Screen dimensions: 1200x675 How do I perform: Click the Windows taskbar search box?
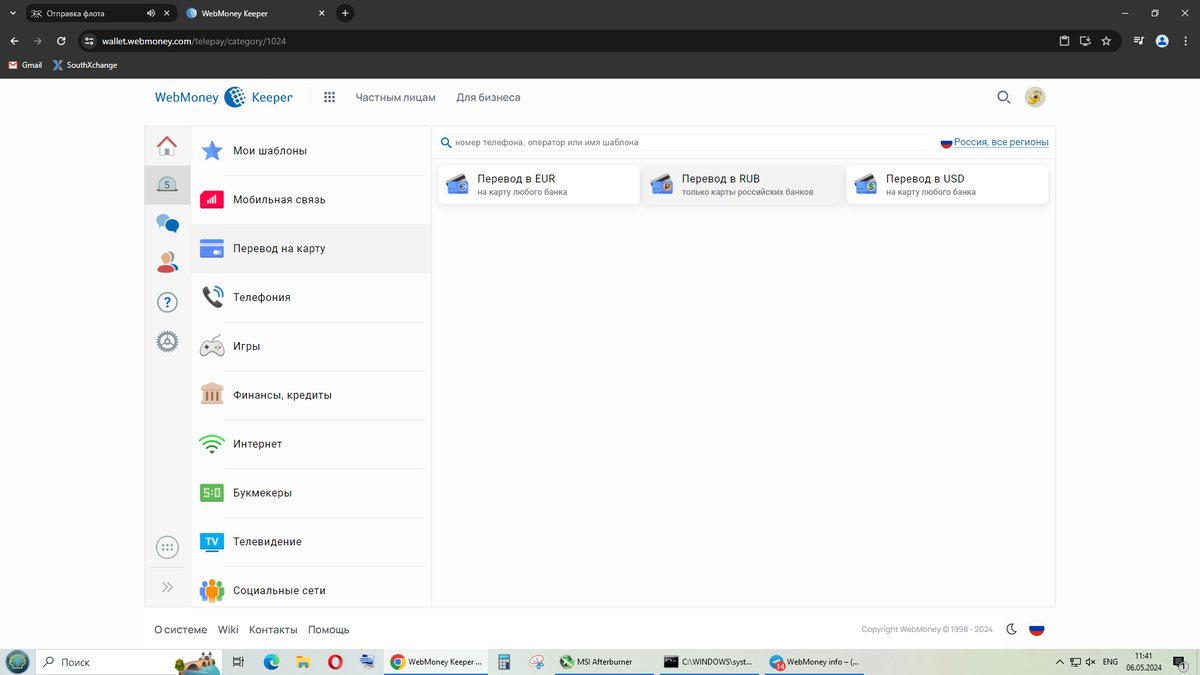[127, 661]
